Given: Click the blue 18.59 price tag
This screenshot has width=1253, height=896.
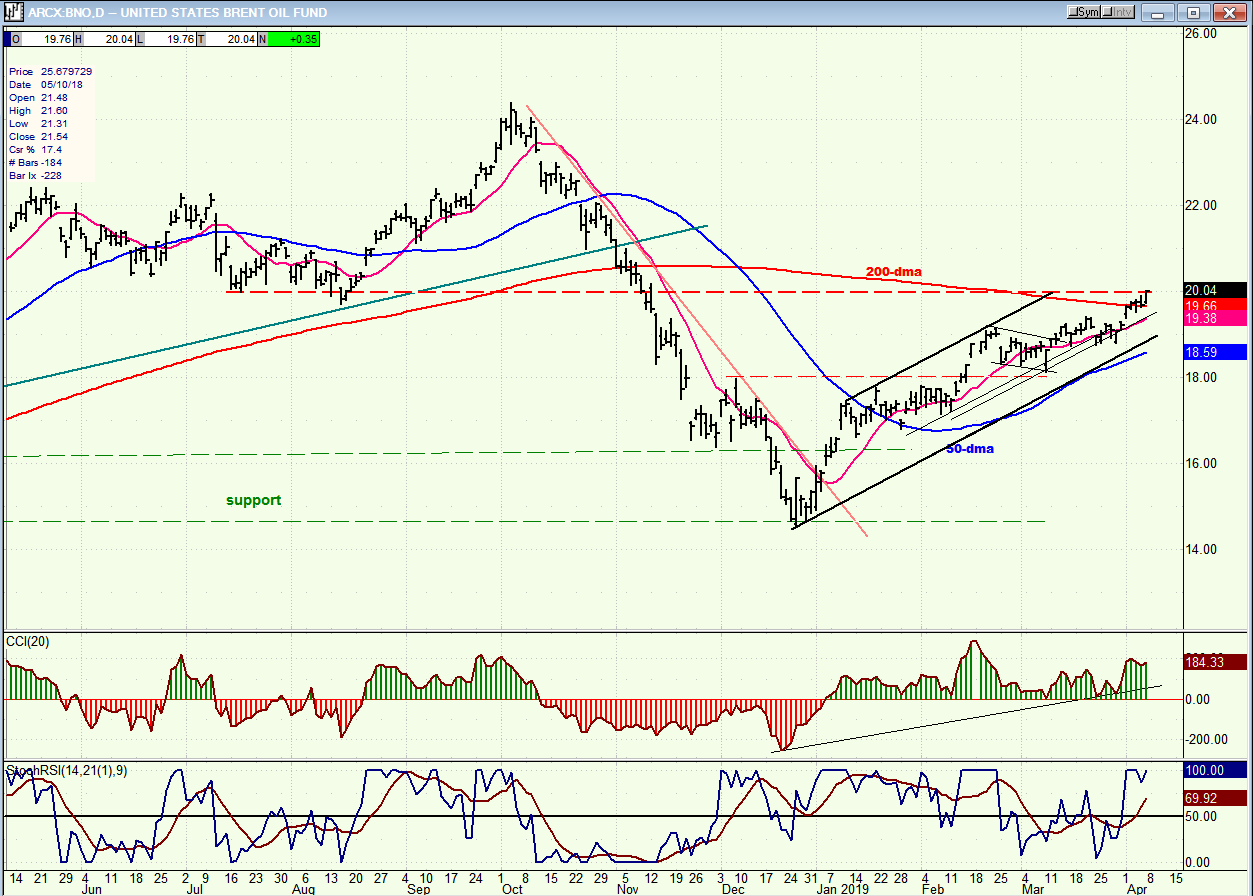Looking at the screenshot, I should pyautogui.click(x=1217, y=352).
